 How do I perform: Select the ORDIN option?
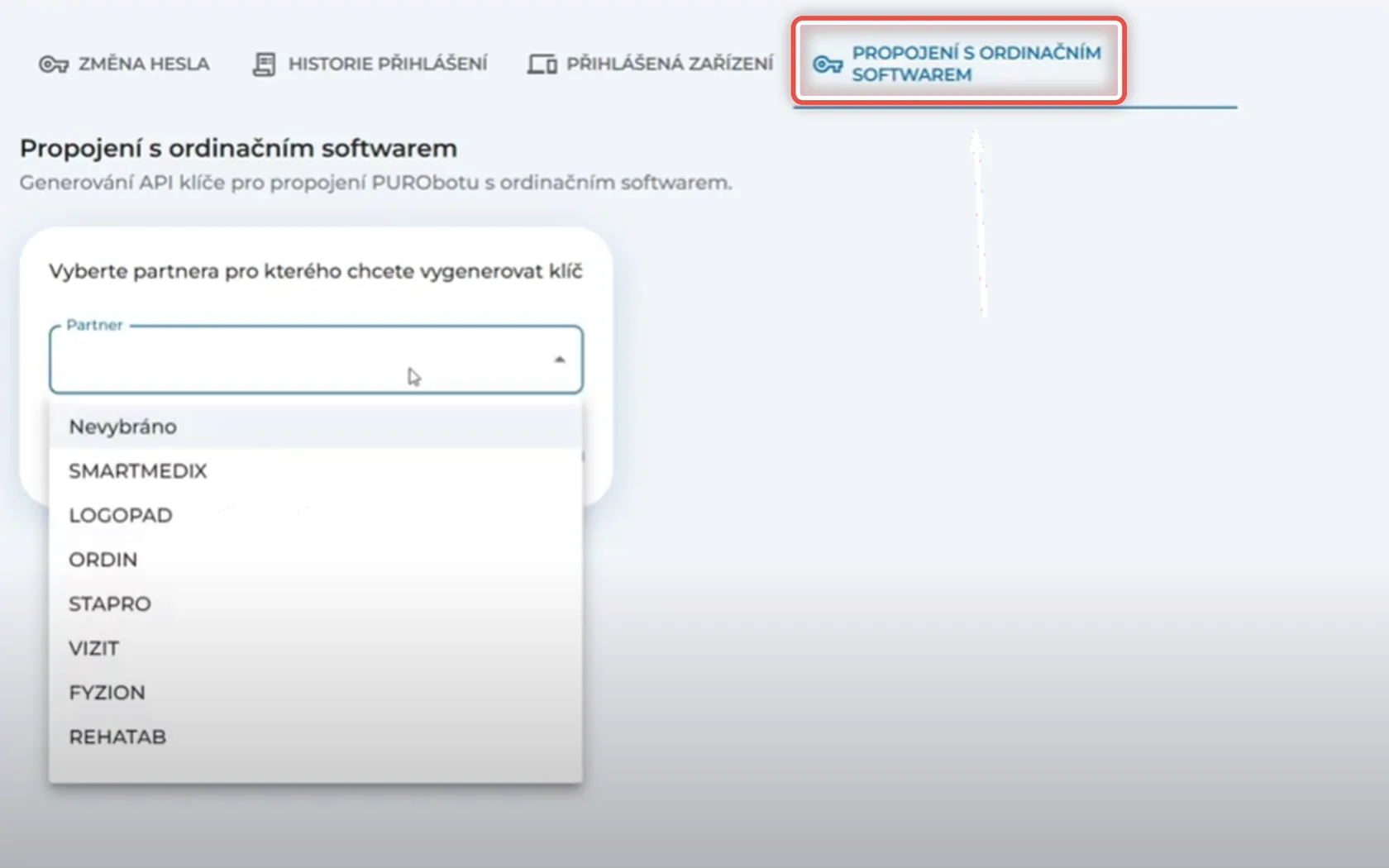pyautogui.click(x=316, y=560)
